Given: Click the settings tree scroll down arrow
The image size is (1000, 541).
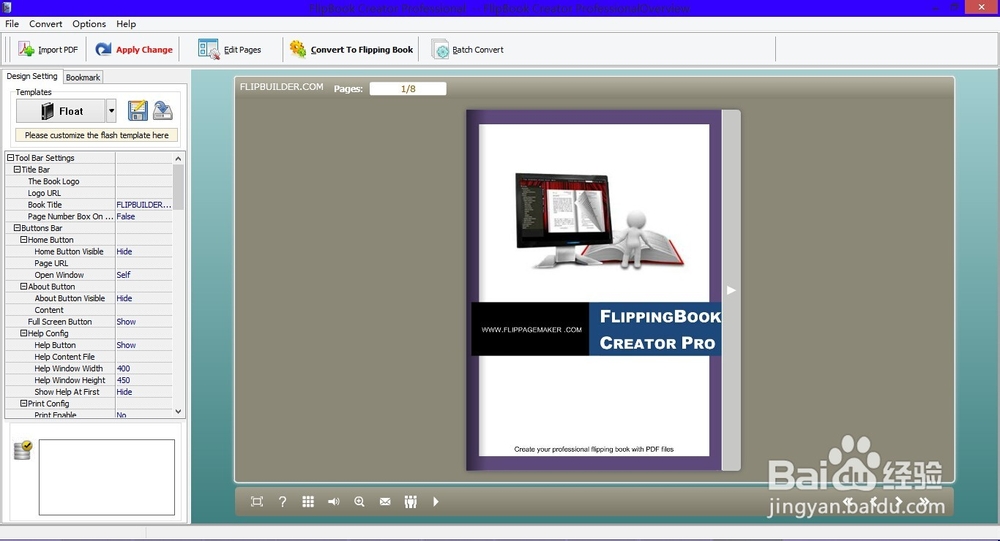Looking at the screenshot, I should [x=178, y=411].
